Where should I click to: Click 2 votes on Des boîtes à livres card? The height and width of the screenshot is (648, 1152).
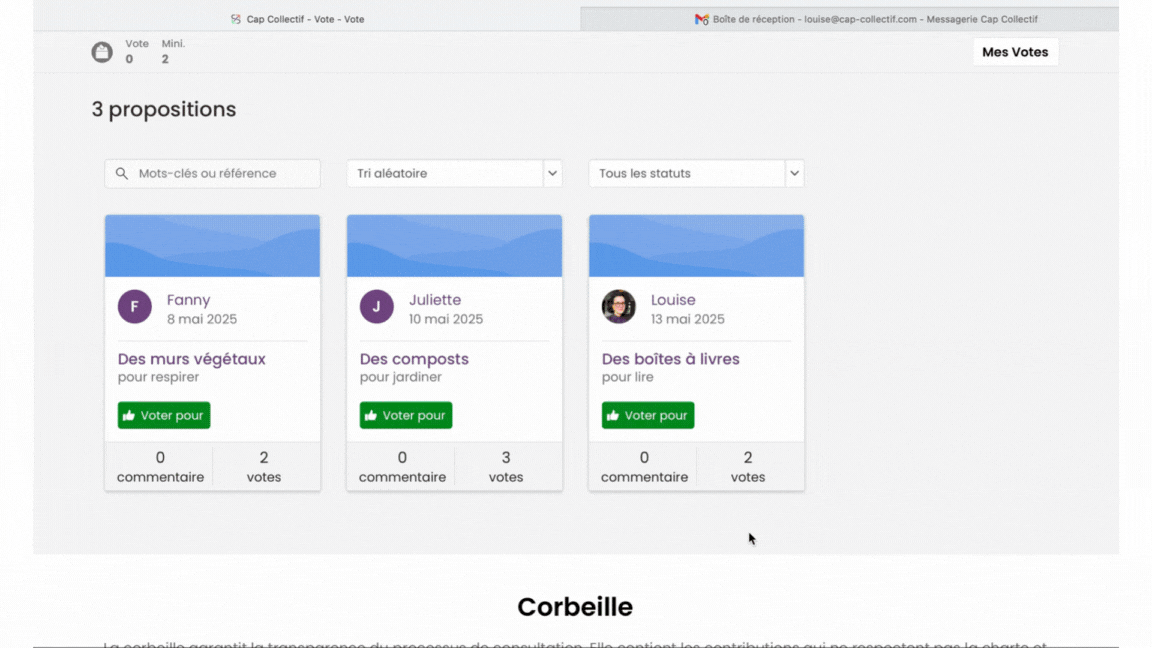748,467
